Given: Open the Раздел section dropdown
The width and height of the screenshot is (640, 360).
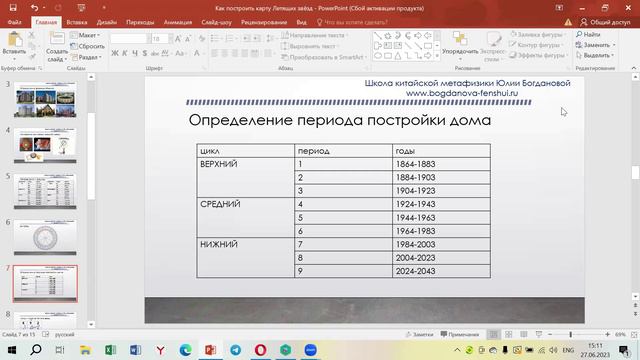Looking at the screenshot, I should pos(86,57).
